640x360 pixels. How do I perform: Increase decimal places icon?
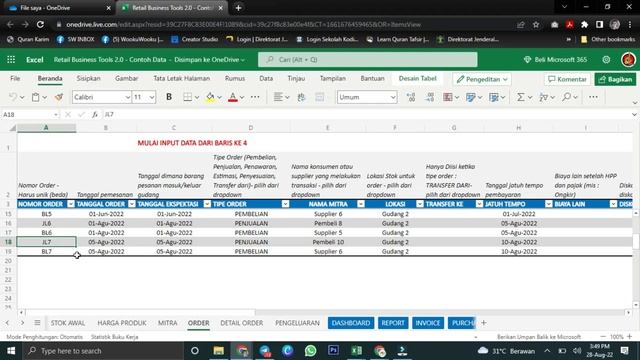click(411, 97)
